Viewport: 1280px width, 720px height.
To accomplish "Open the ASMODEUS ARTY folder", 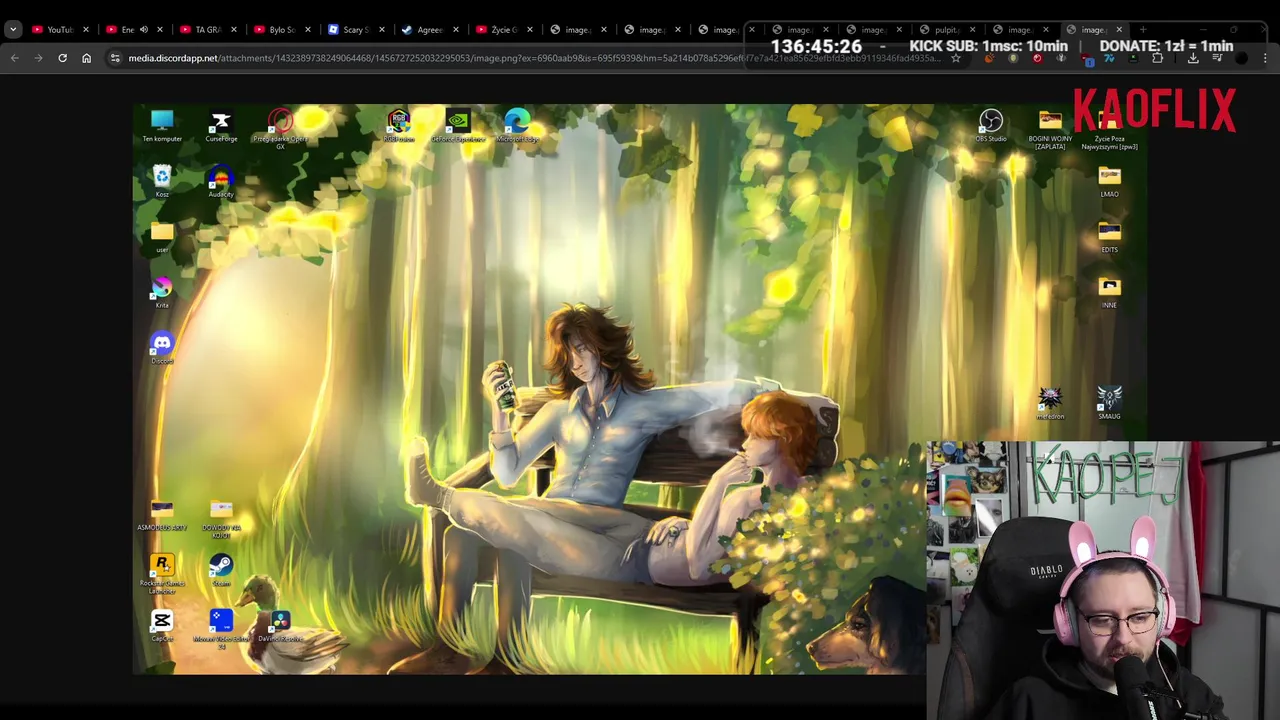I will coord(162,516).
